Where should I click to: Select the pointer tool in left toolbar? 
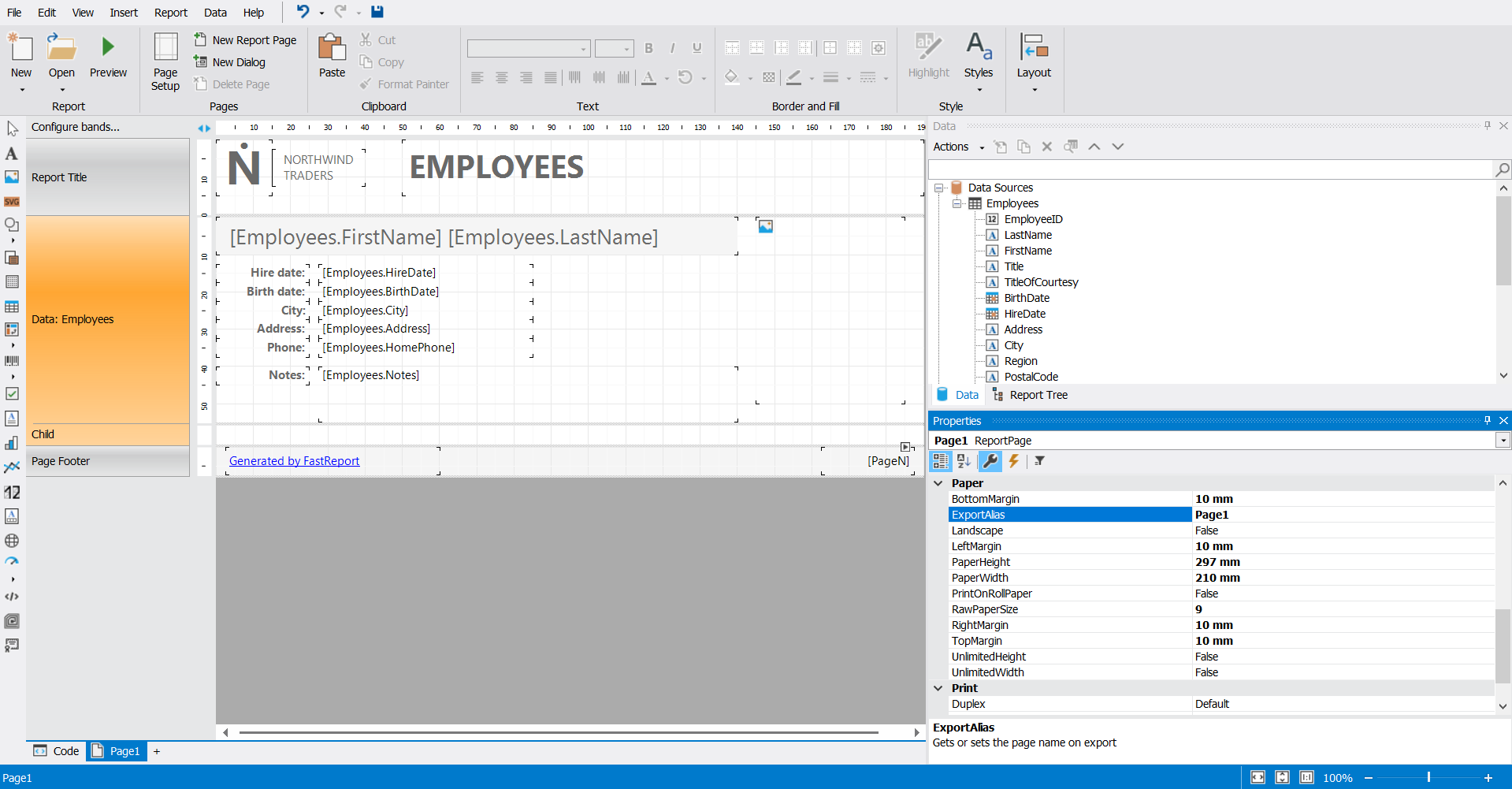12,128
